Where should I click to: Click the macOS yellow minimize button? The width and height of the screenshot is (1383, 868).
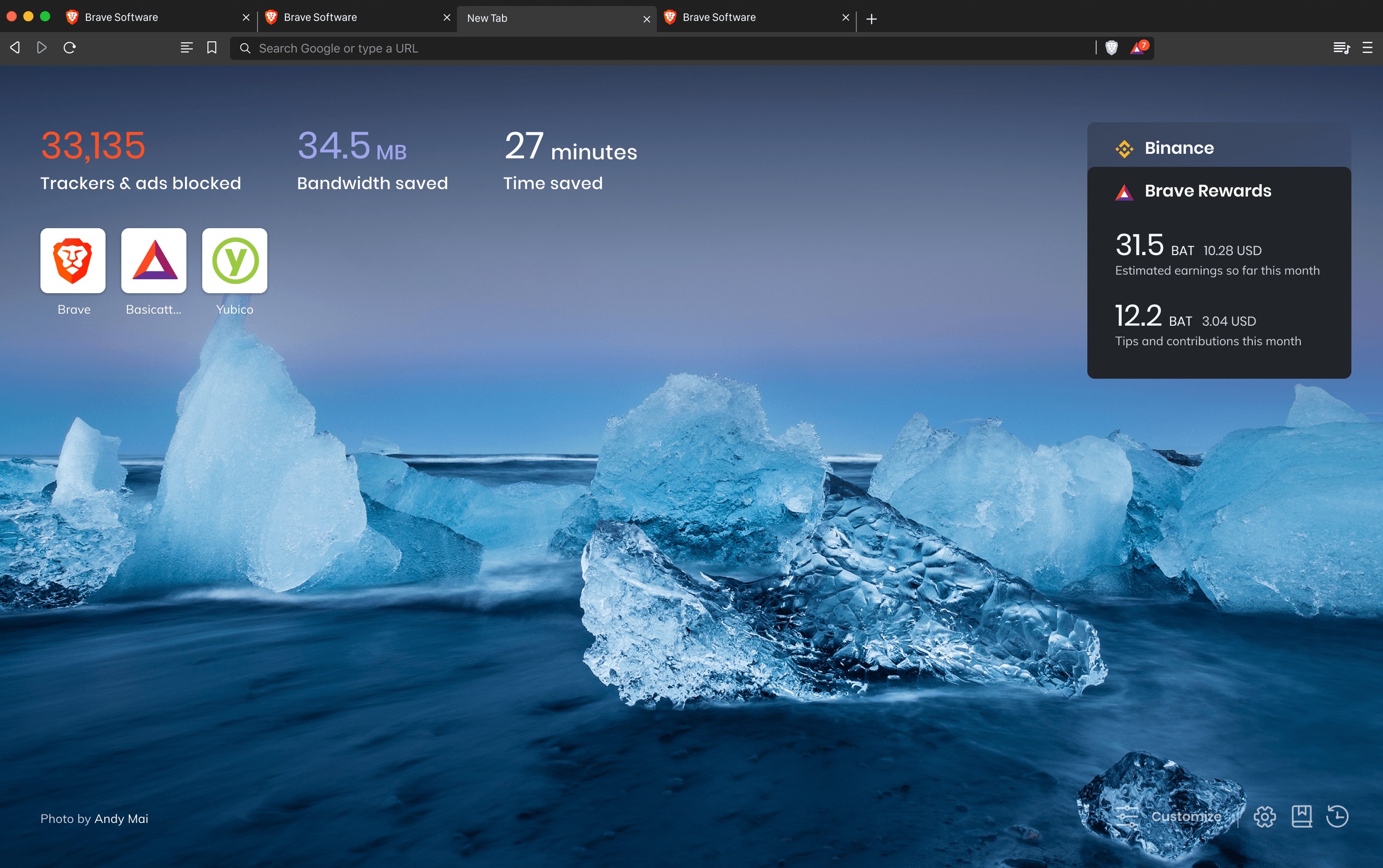point(28,16)
